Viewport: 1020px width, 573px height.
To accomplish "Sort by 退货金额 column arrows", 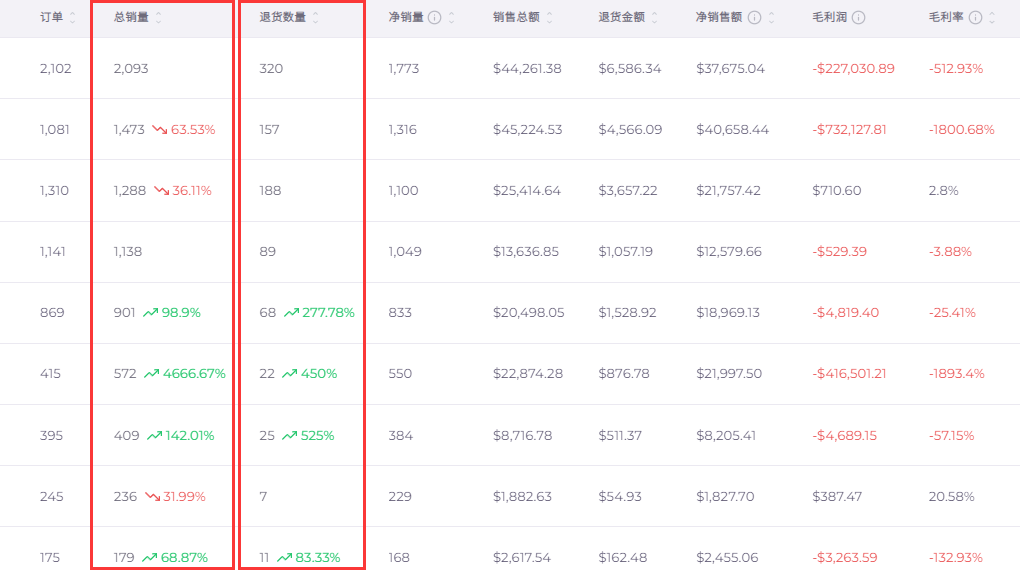I will point(654,18).
